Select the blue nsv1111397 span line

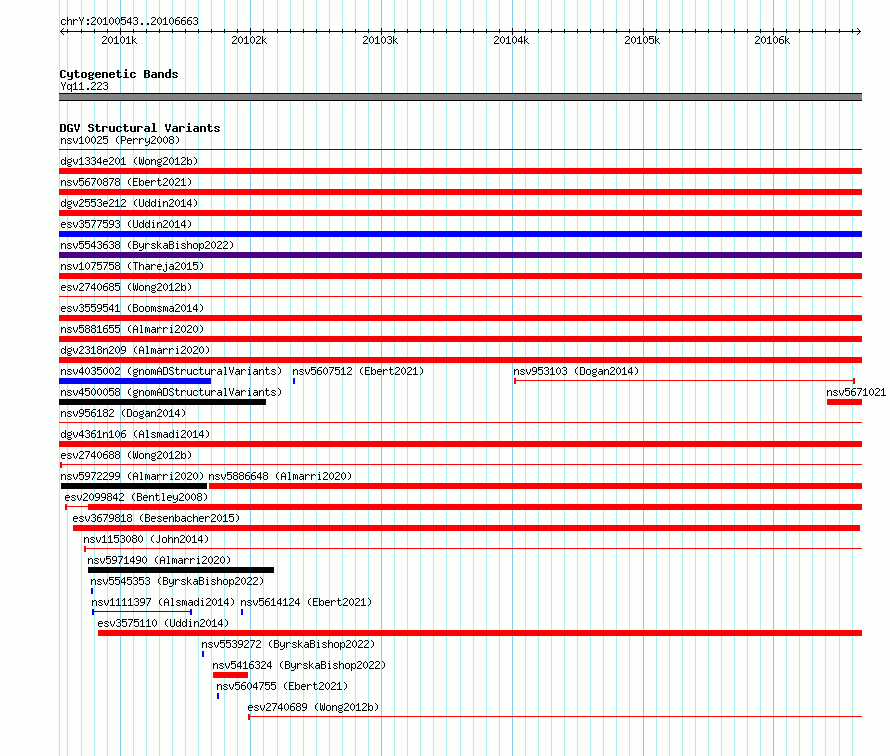point(142,612)
